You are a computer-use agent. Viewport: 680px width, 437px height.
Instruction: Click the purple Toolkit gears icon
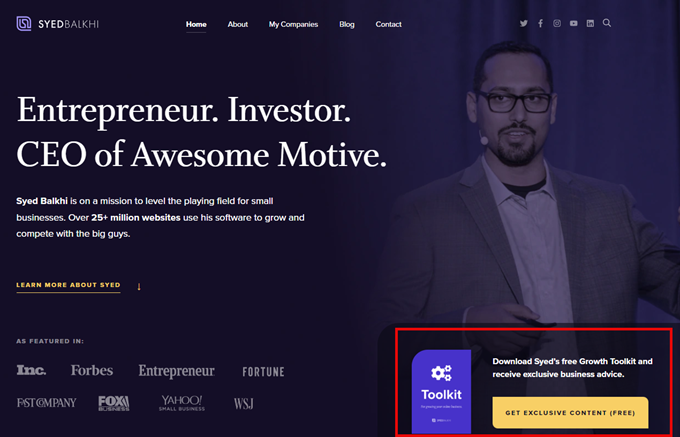coord(441,373)
